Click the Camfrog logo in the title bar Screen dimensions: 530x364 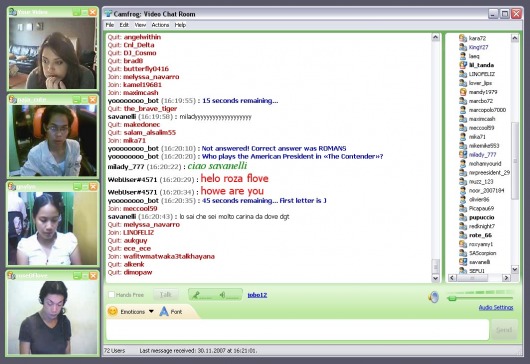[108, 14]
